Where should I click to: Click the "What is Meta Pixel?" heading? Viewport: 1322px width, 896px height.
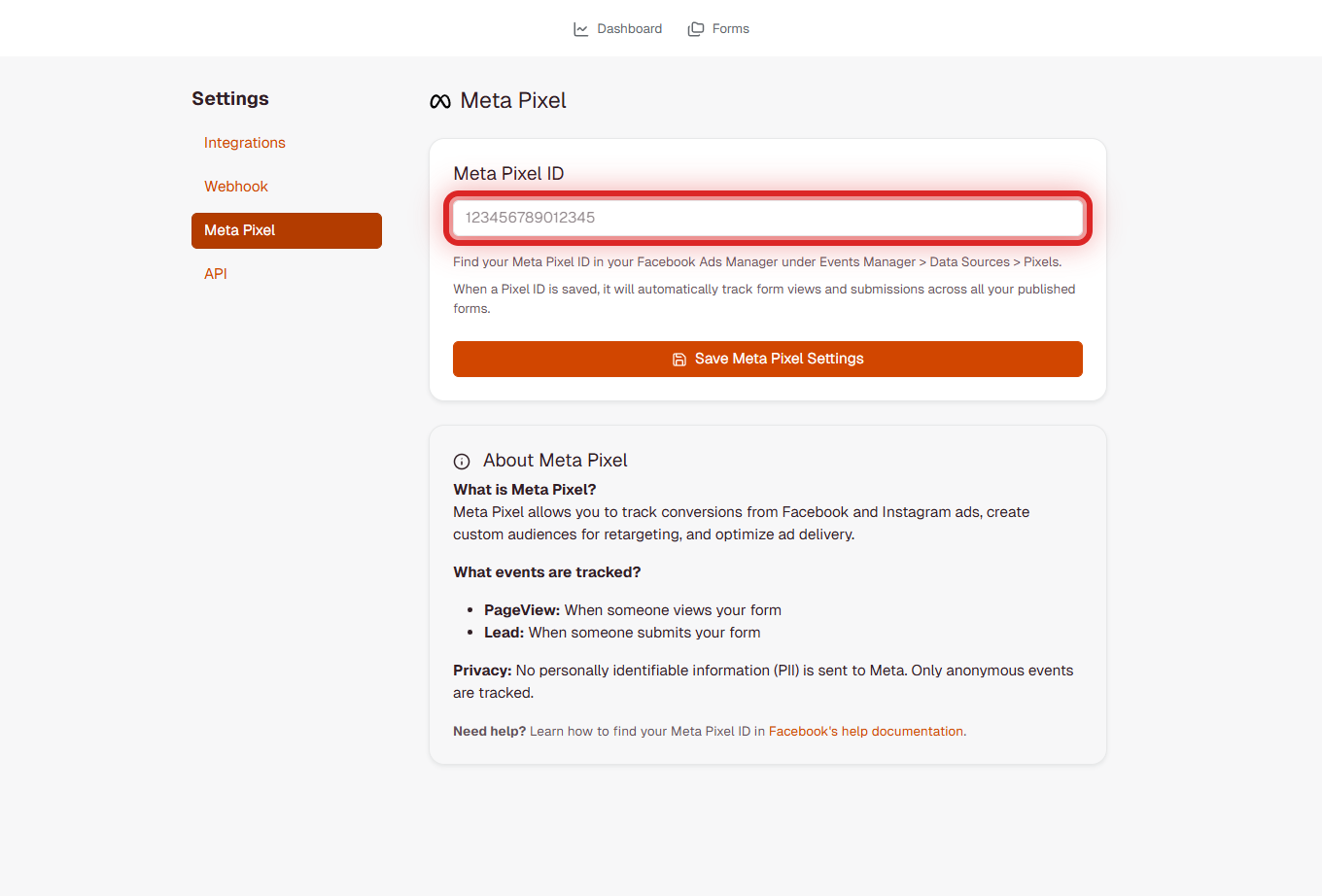[525, 489]
